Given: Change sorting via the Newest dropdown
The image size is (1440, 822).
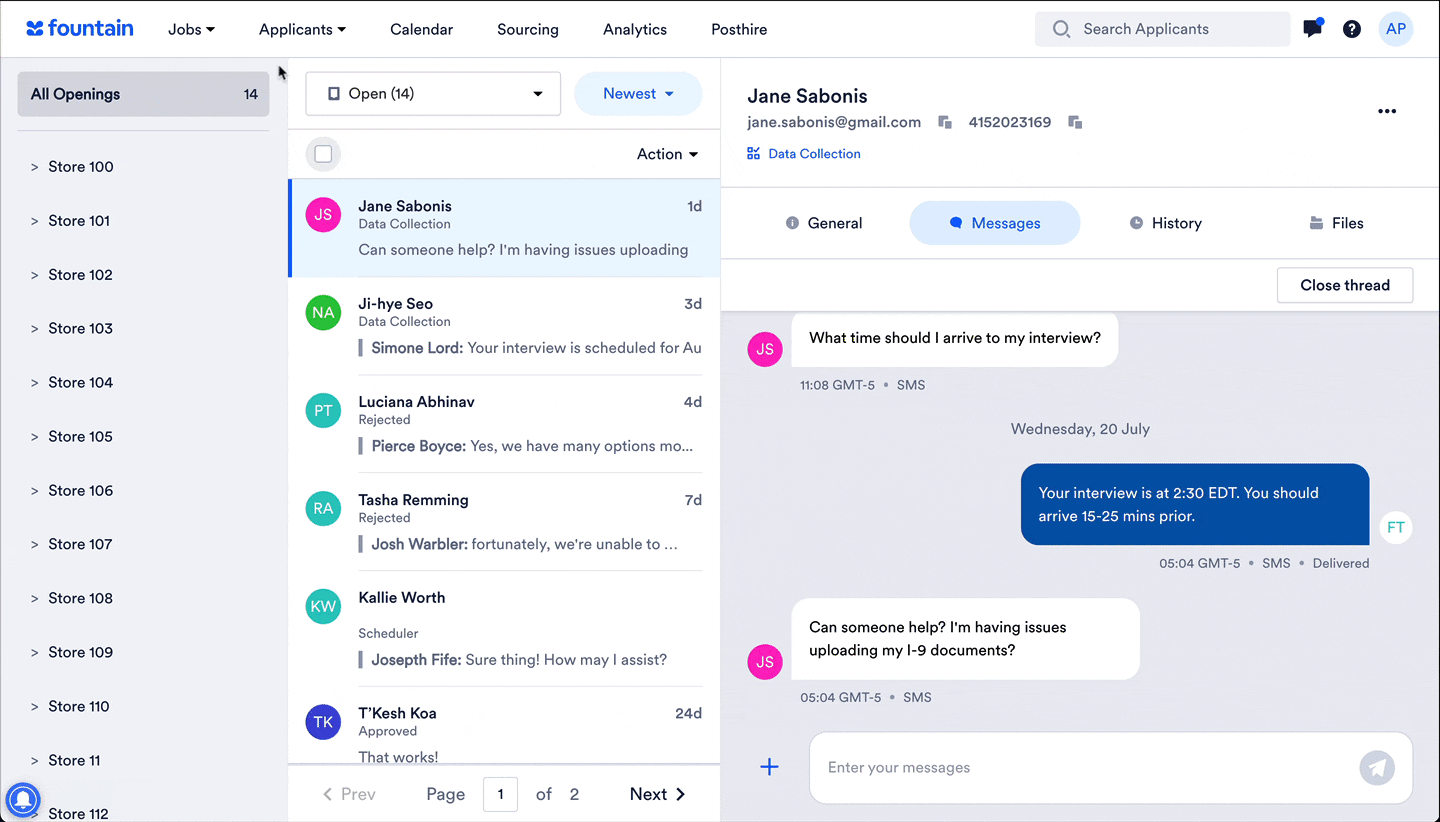Looking at the screenshot, I should coord(638,93).
